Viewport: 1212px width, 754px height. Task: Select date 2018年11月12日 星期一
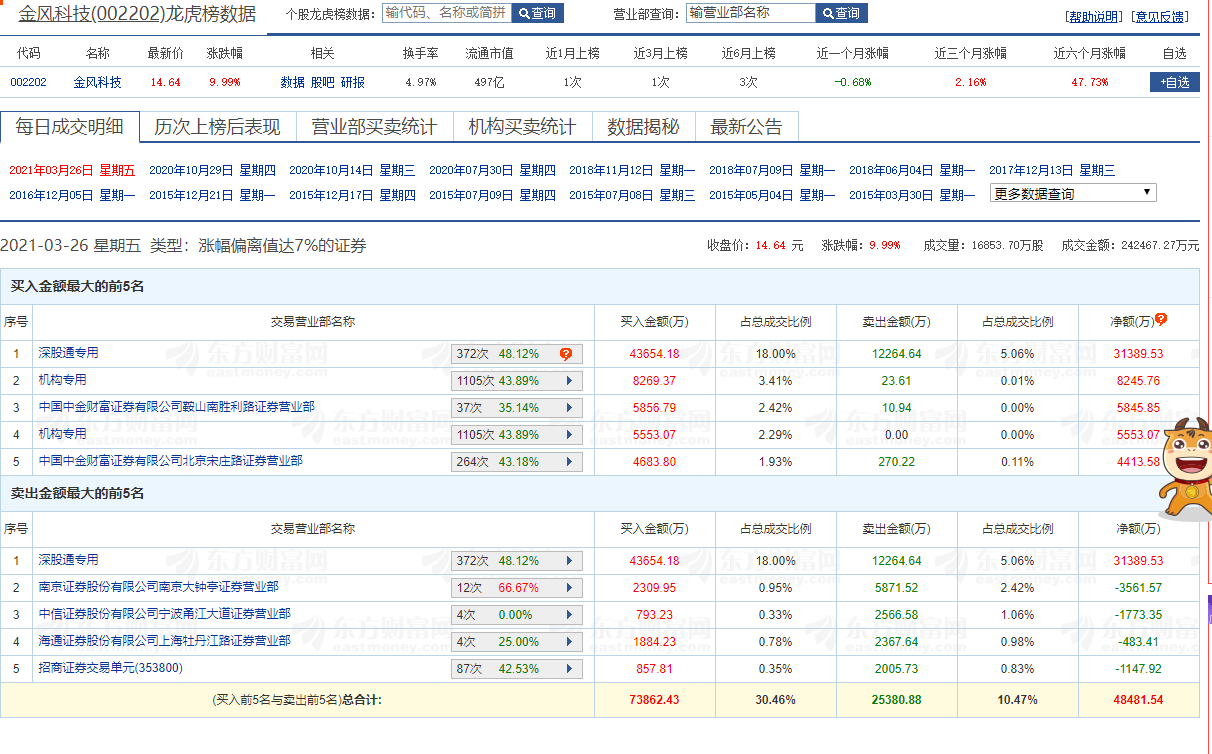click(632, 170)
